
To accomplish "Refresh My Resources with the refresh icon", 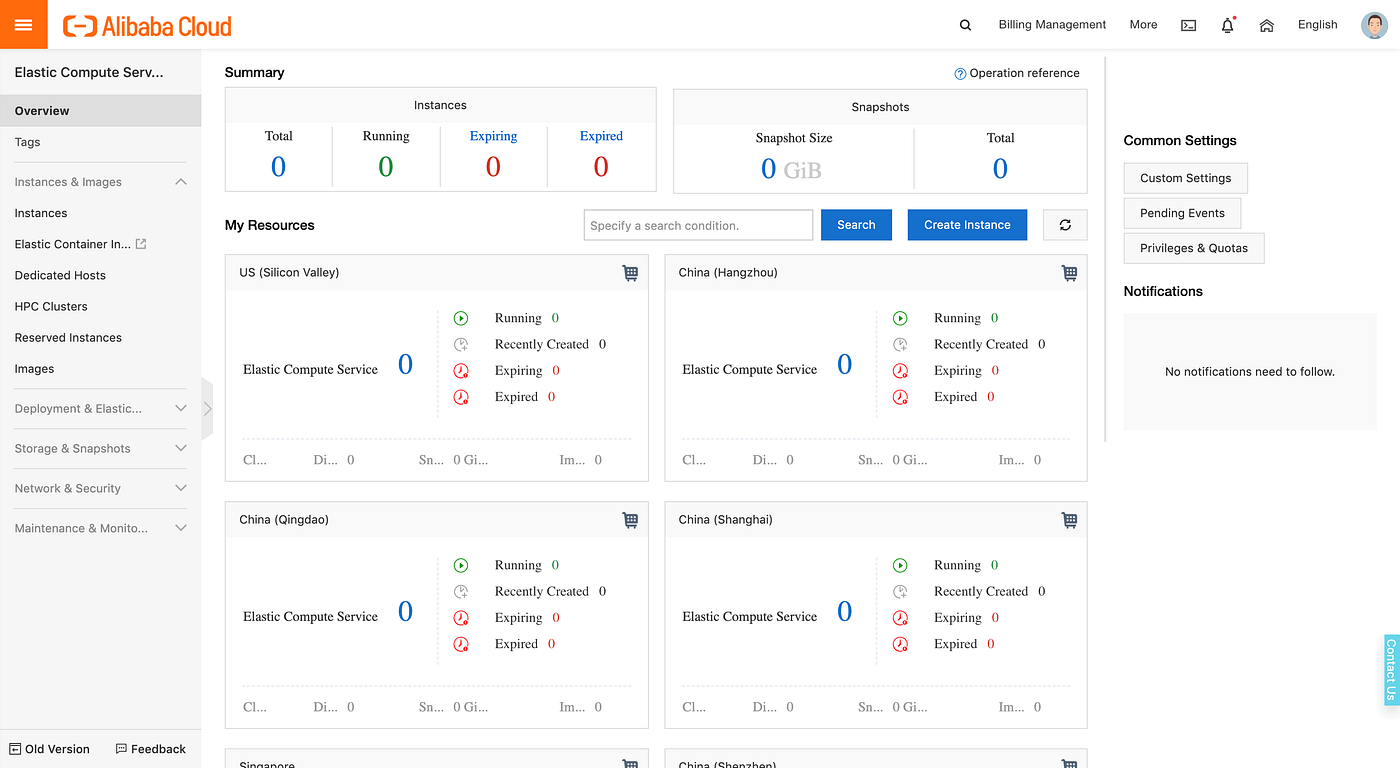I will [1065, 225].
